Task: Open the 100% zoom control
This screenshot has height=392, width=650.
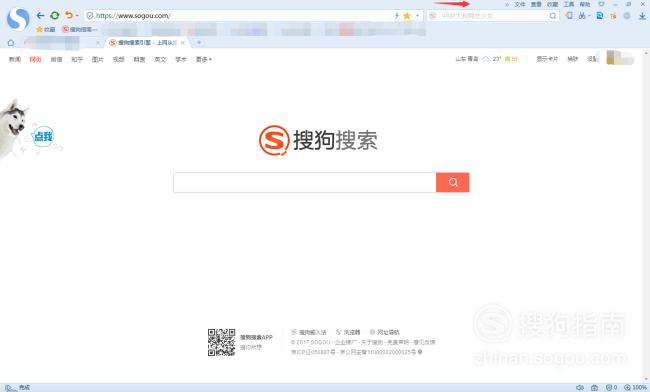Action: point(636,388)
